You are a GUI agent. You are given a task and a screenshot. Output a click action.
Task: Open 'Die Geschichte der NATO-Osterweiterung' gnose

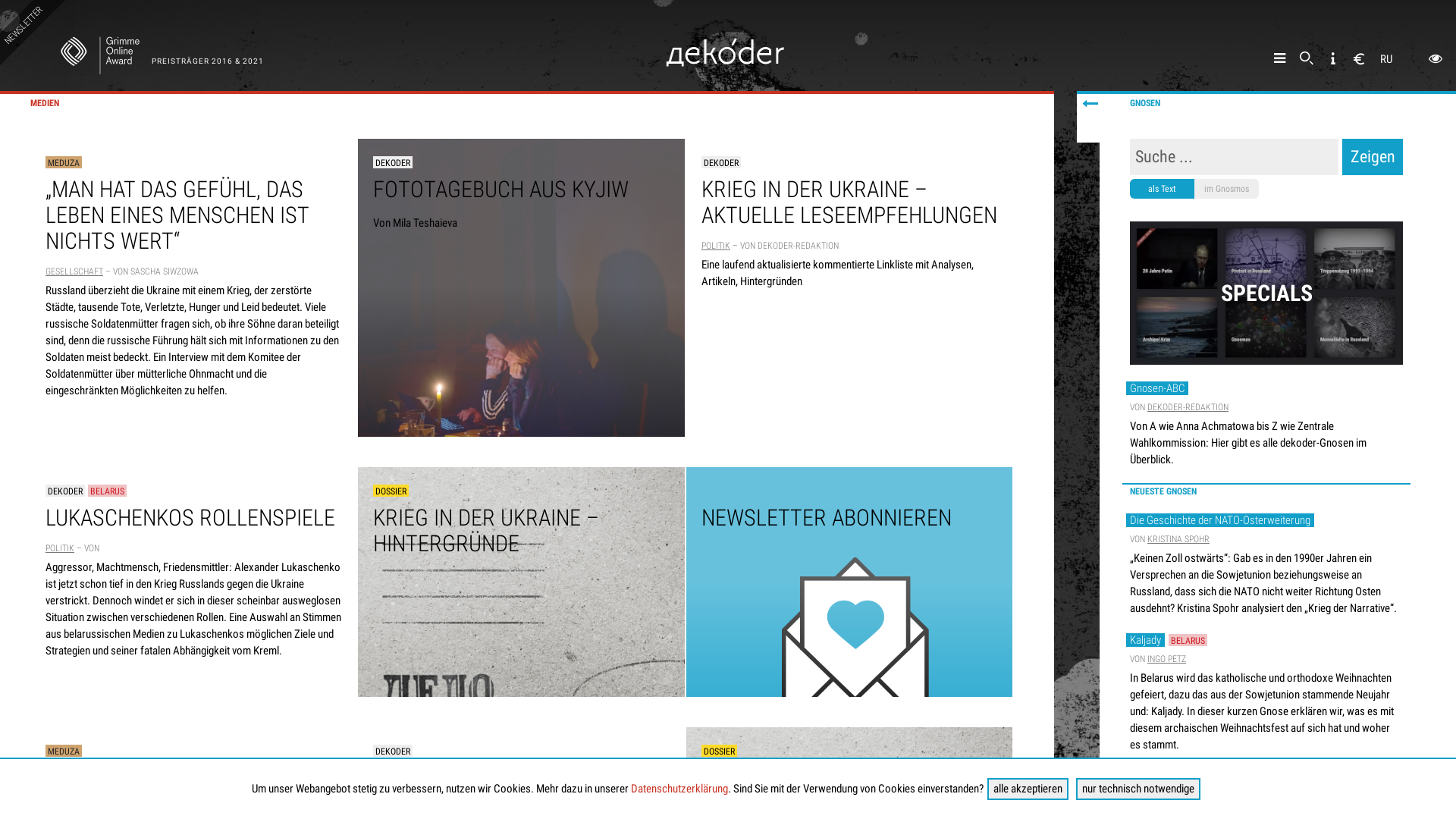tap(1220, 520)
